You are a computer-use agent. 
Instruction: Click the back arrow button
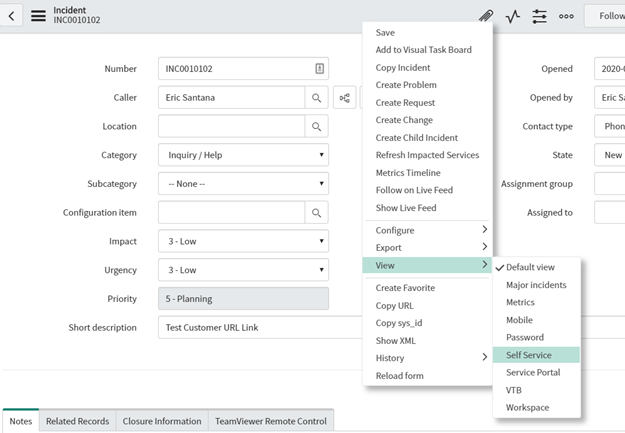pos(11,16)
